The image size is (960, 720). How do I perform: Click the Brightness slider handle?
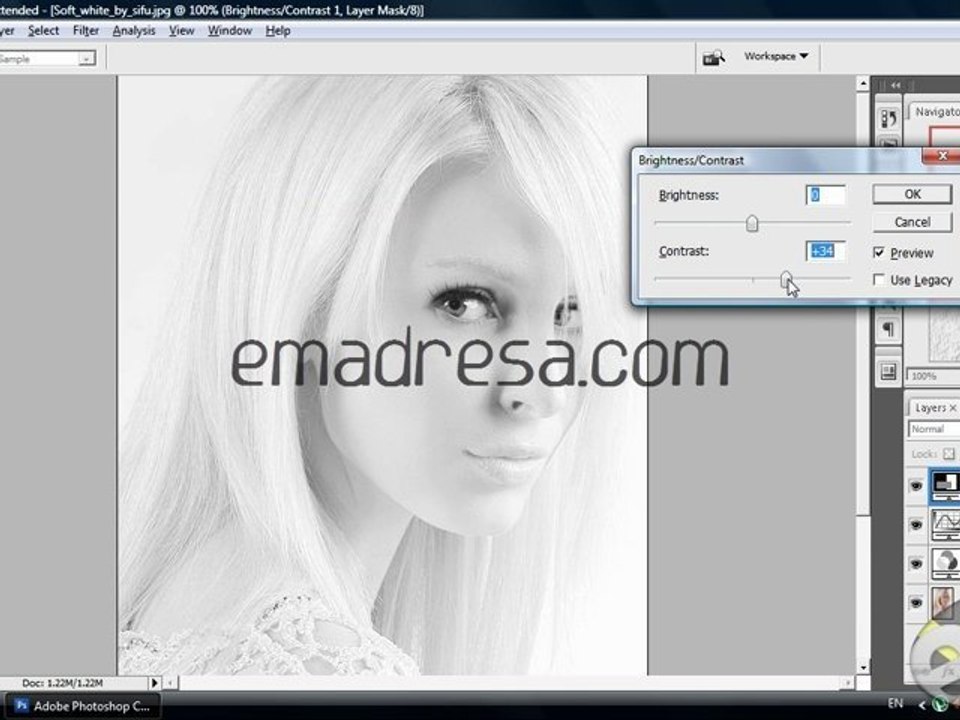pos(752,223)
